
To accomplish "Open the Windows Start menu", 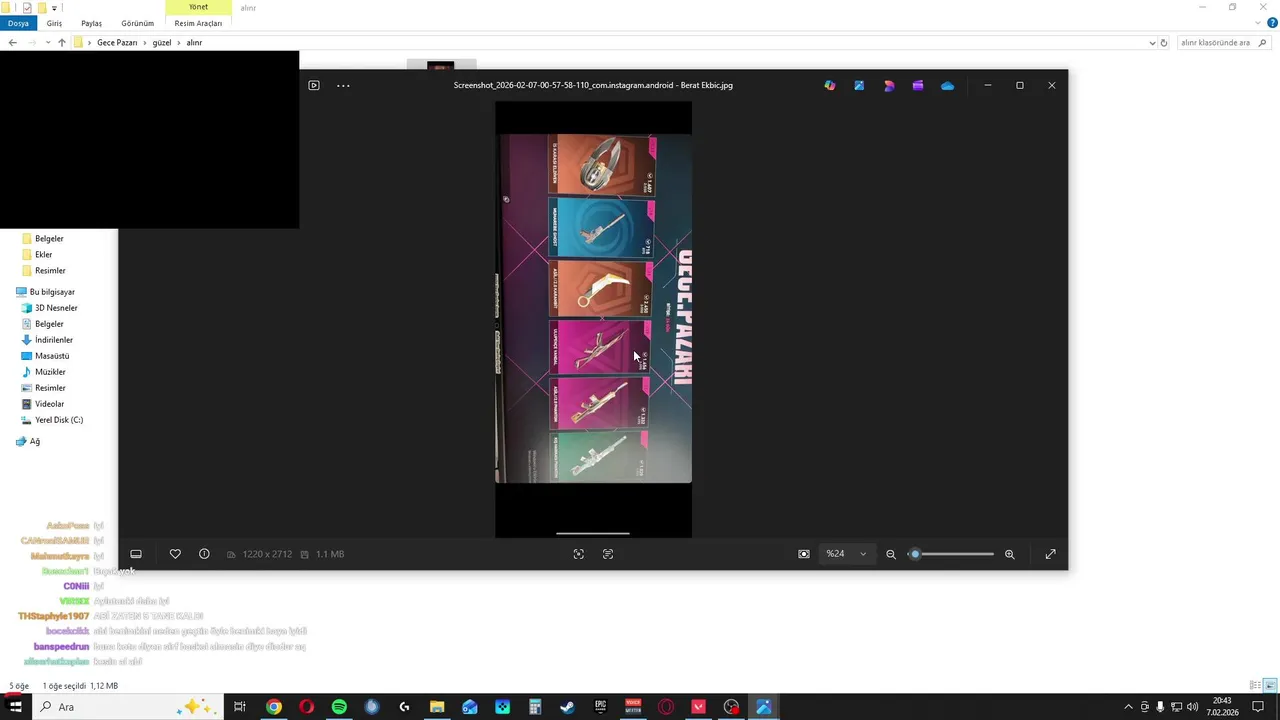I will click(x=15, y=707).
